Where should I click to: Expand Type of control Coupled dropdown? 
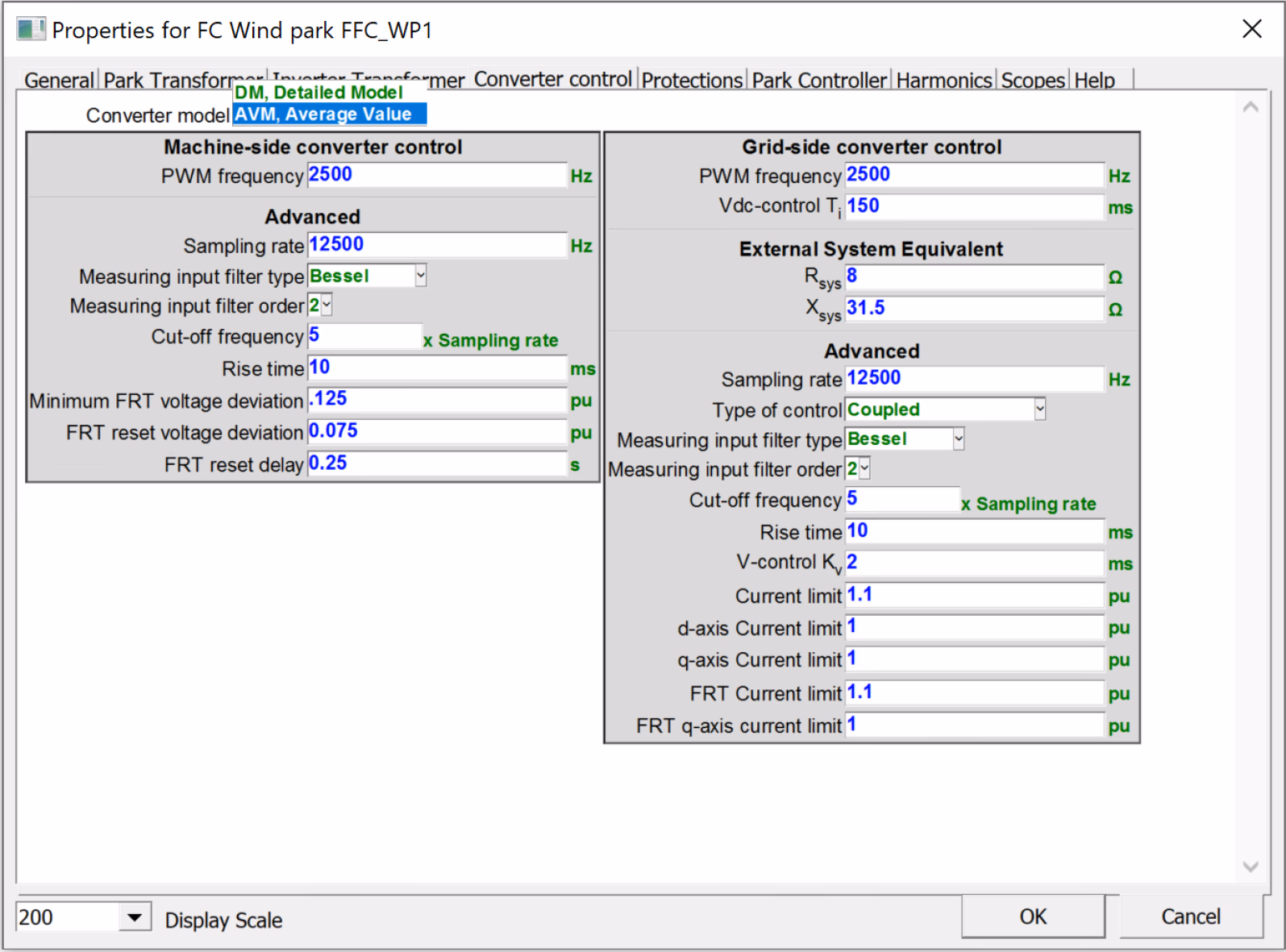(x=1039, y=409)
